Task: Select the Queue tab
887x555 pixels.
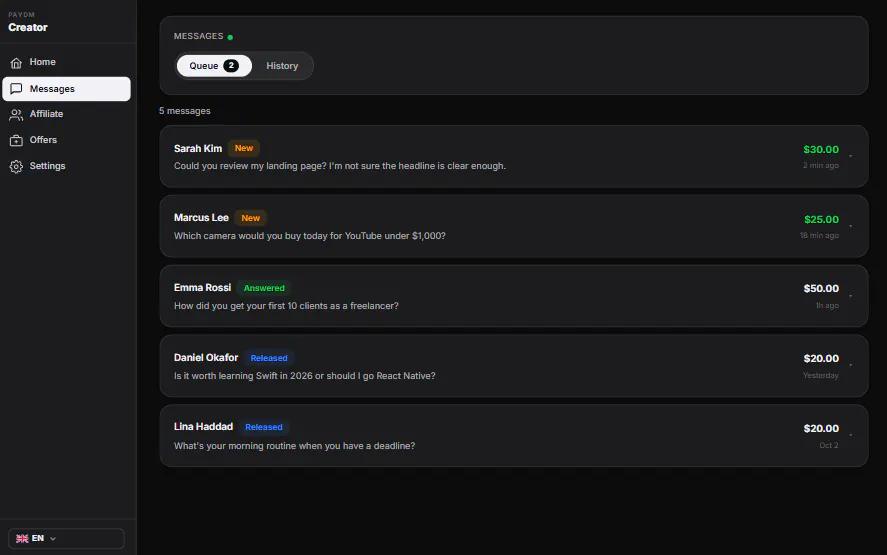Action: tap(214, 66)
